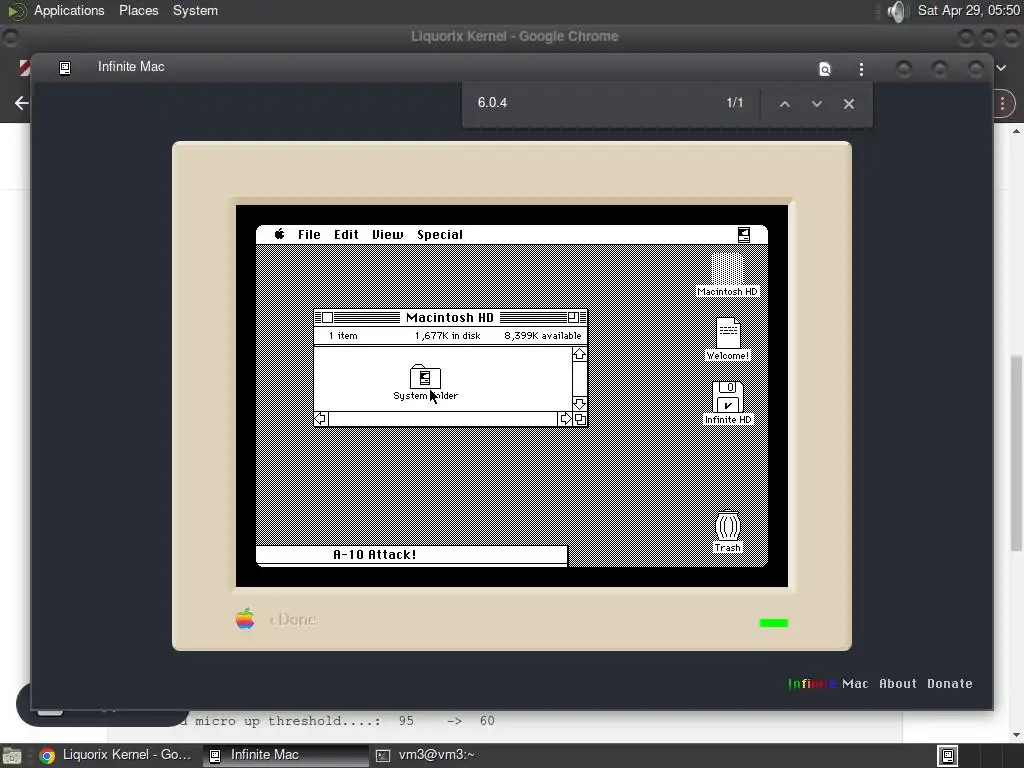Viewport: 1024px width, 768px height.
Task: Open the Infinite Mac home link
Action: (x=828, y=684)
